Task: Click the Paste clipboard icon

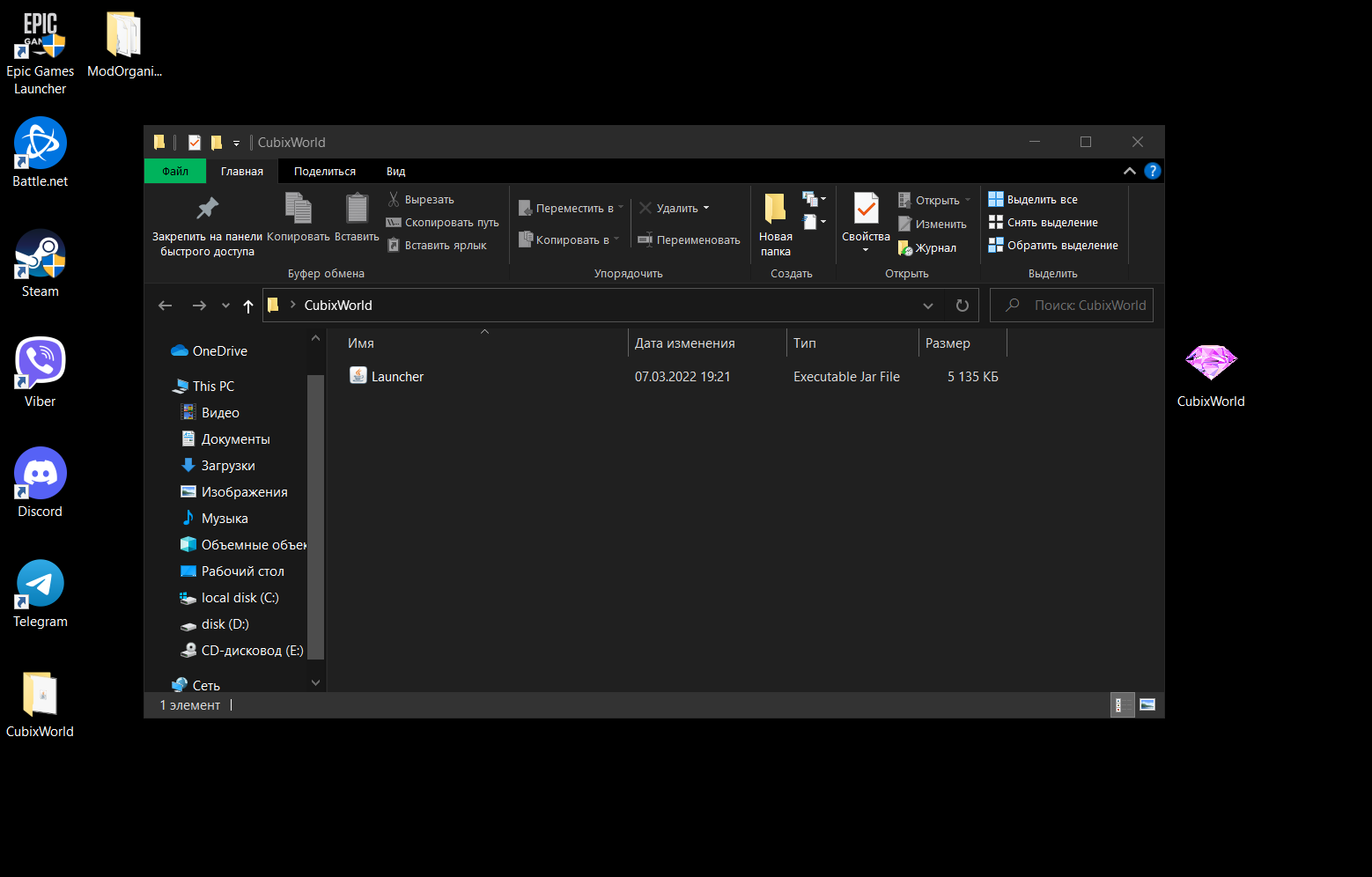Action: pyautogui.click(x=357, y=210)
